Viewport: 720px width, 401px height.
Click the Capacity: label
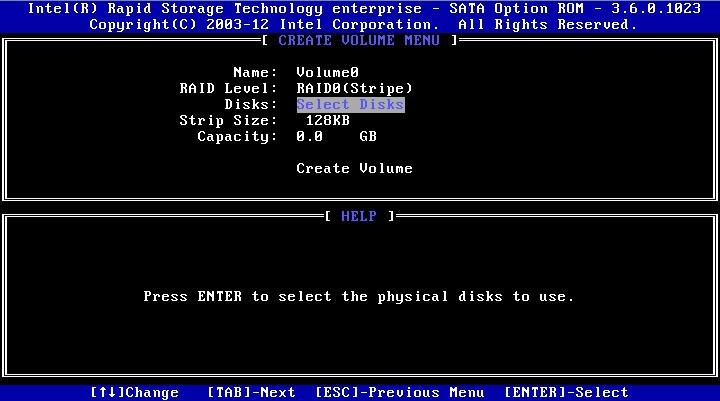(237, 136)
